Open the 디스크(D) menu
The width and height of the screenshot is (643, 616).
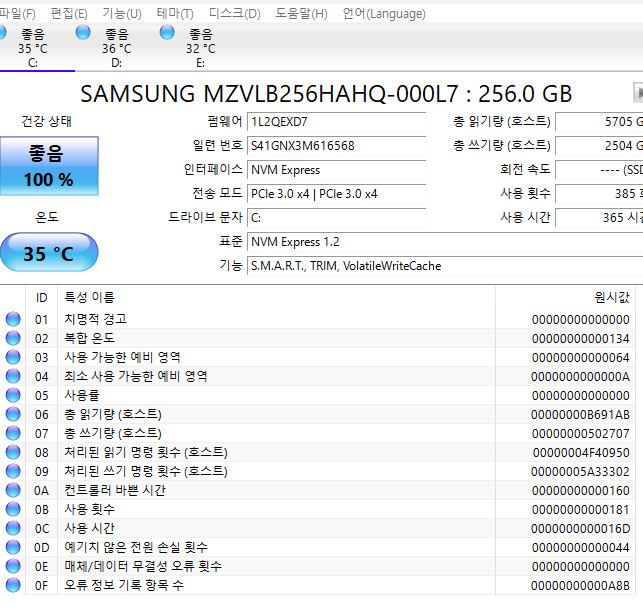[x=235, y=14]
